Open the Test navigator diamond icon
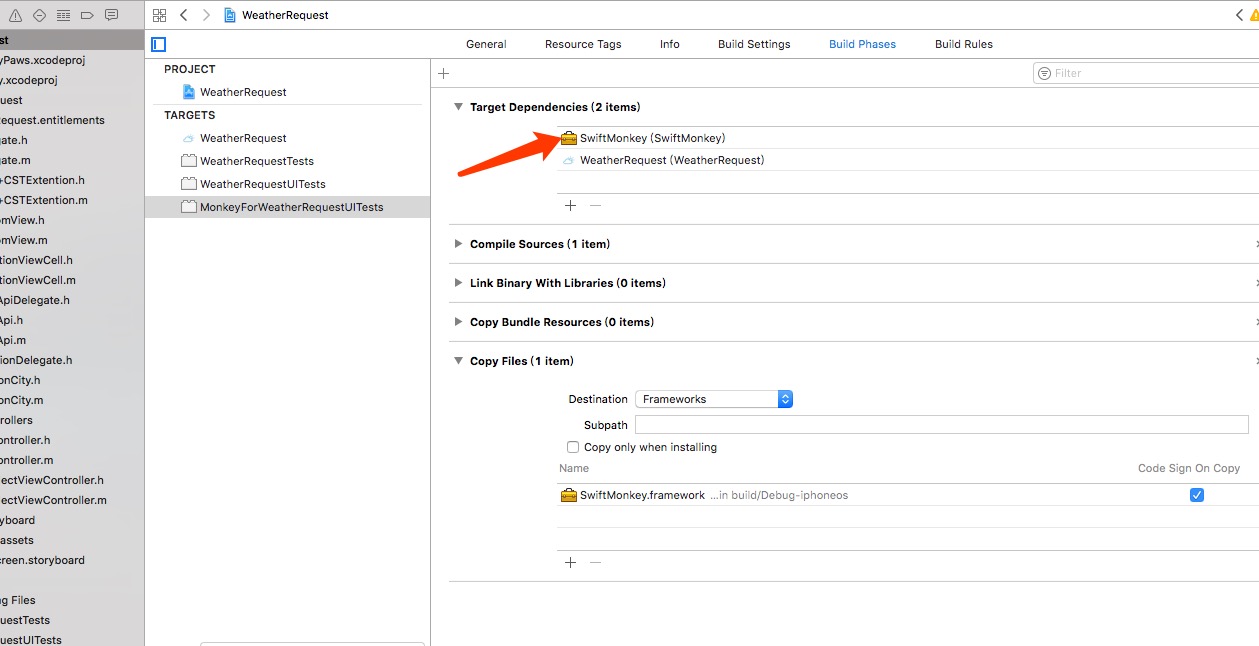Viewport: 1259px width, 646px height. (x=39, y=15)
